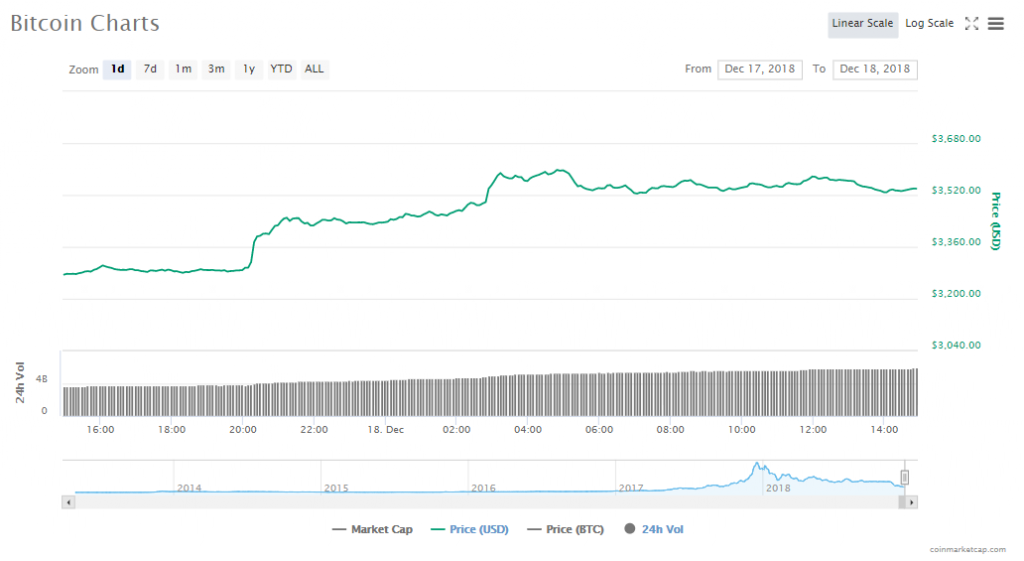
Task: Choose the YTD zoom option
Action: coord(282,69)
